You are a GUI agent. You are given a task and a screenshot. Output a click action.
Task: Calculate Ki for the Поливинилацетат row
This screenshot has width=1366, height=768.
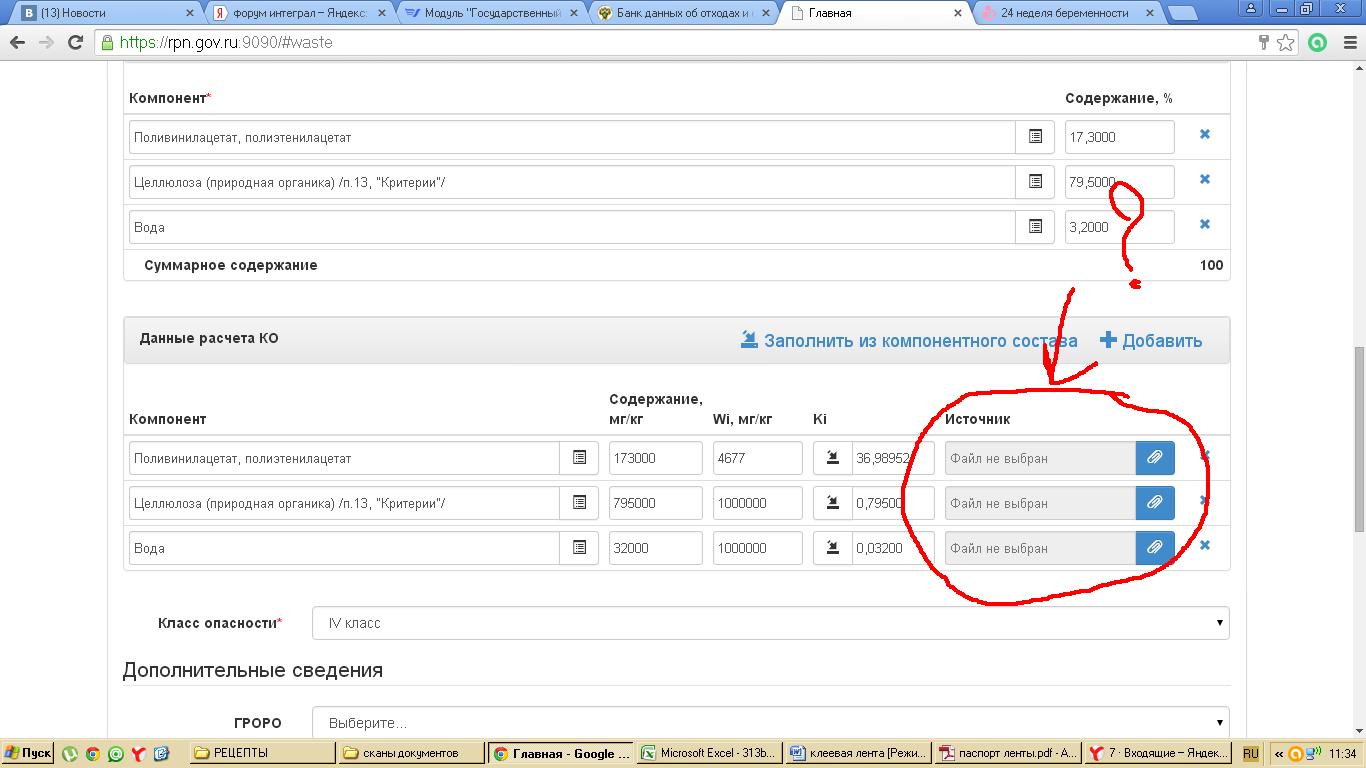point(832,458)
